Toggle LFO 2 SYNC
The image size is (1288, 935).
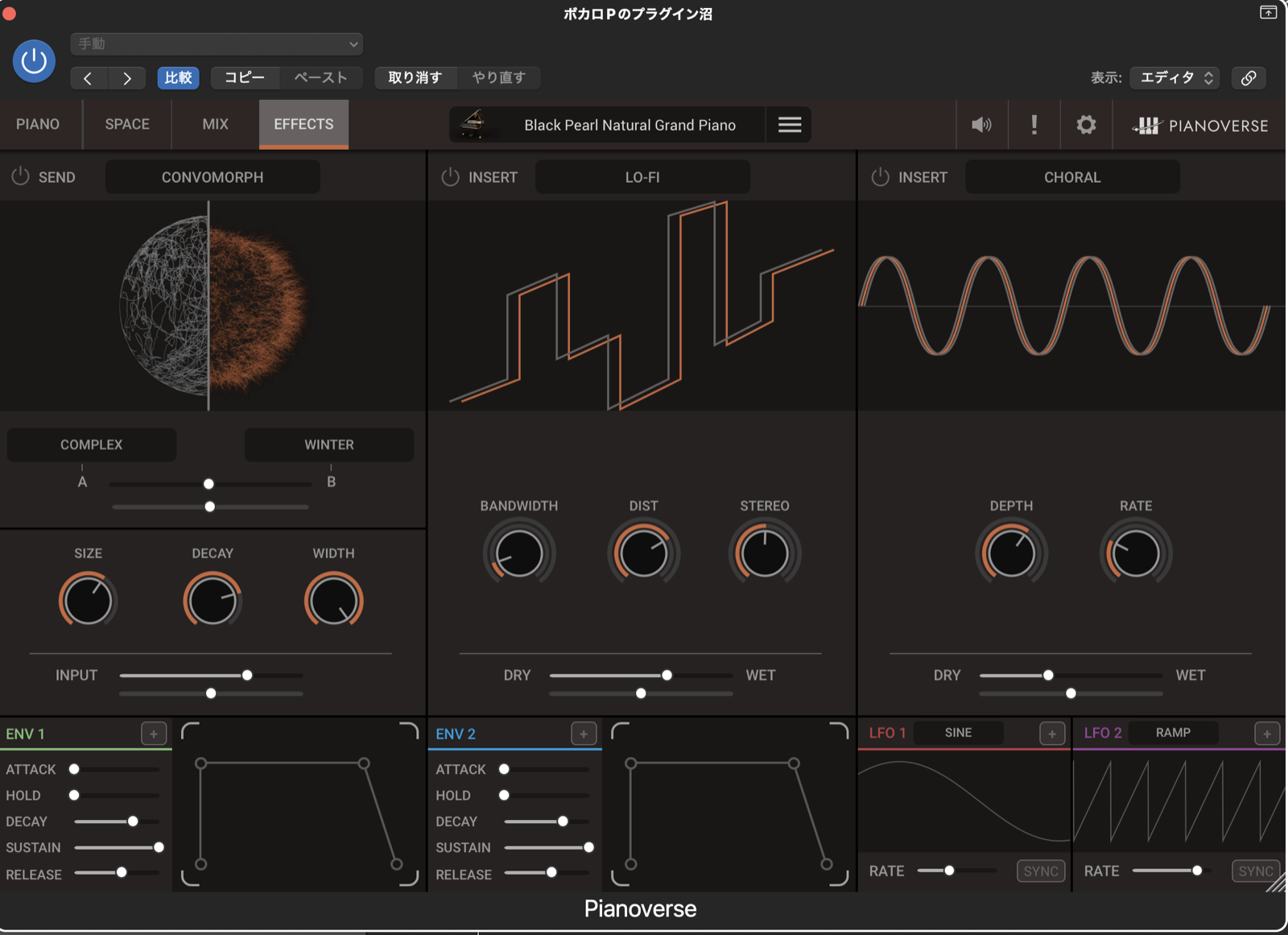(x=1256, y=871)
